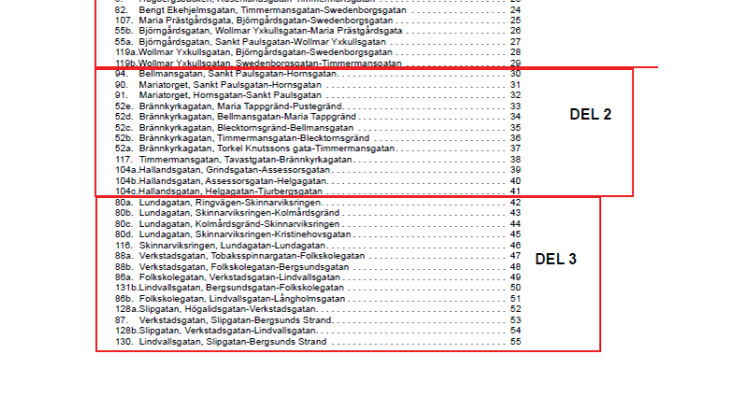The width and height of the screenshot is (746, 419).
Task: Click row 86a Folkskolegatan, Verkstadsgatan-Lindvallsgatan
Action: tap(318, 277)
